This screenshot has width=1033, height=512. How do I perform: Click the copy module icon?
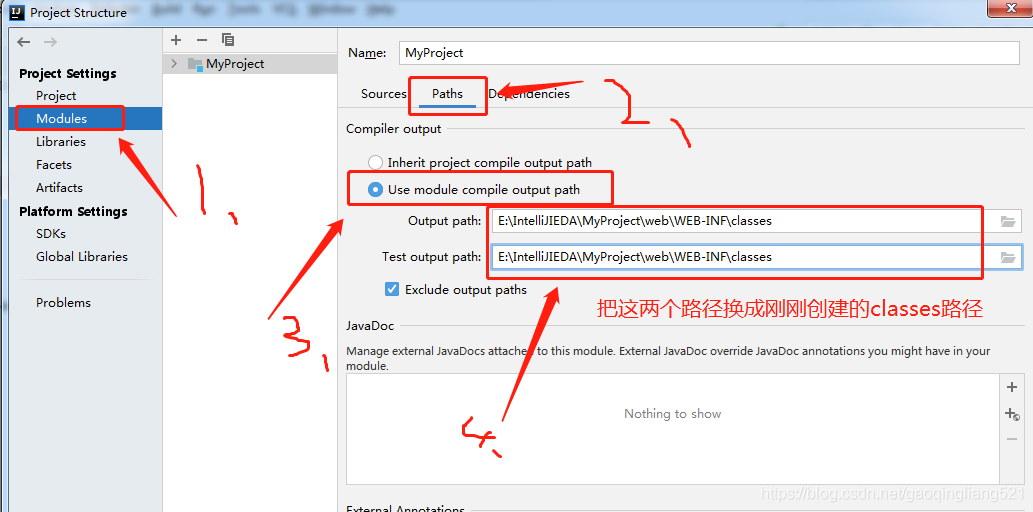tap(228, 40)
